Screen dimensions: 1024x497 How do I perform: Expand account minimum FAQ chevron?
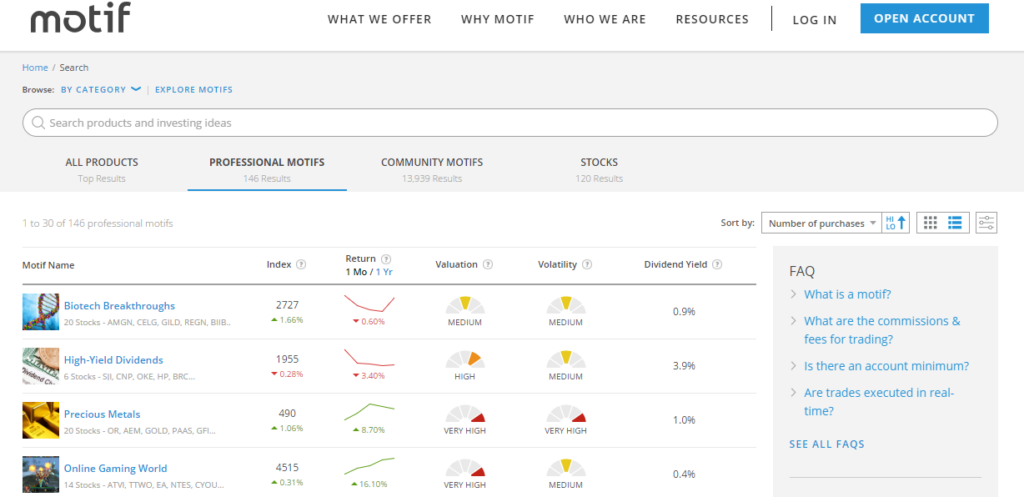[793, 366]
